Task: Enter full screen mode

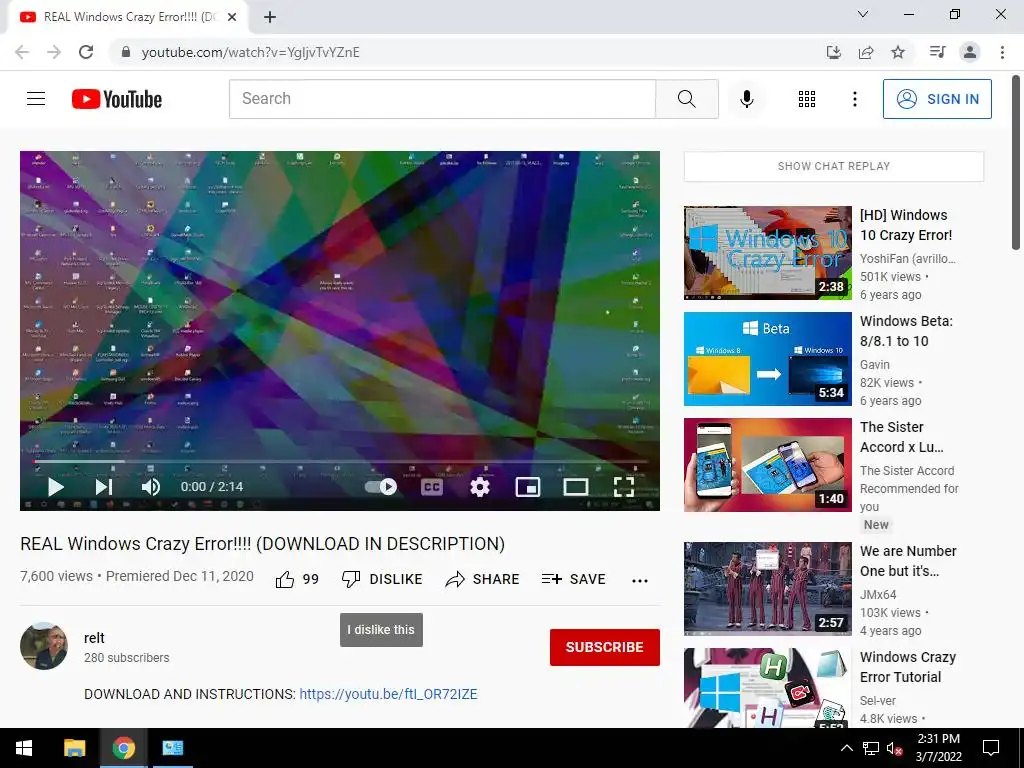Action: [624, 487]
